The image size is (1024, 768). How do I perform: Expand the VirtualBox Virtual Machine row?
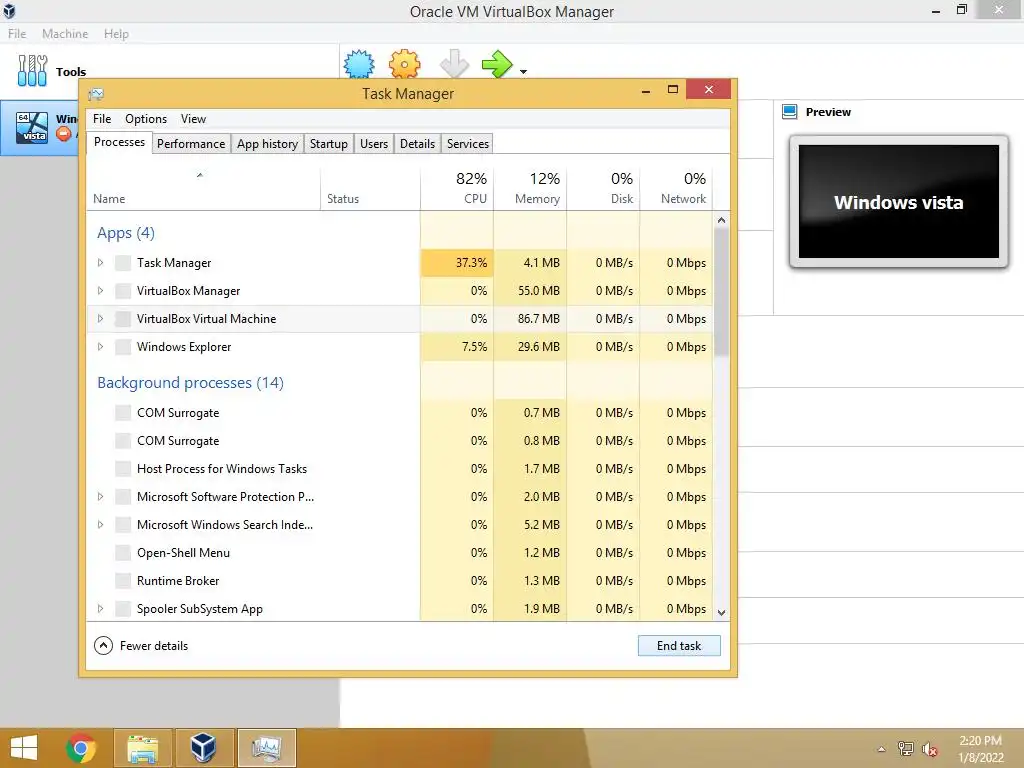click(x=101, y=319)
